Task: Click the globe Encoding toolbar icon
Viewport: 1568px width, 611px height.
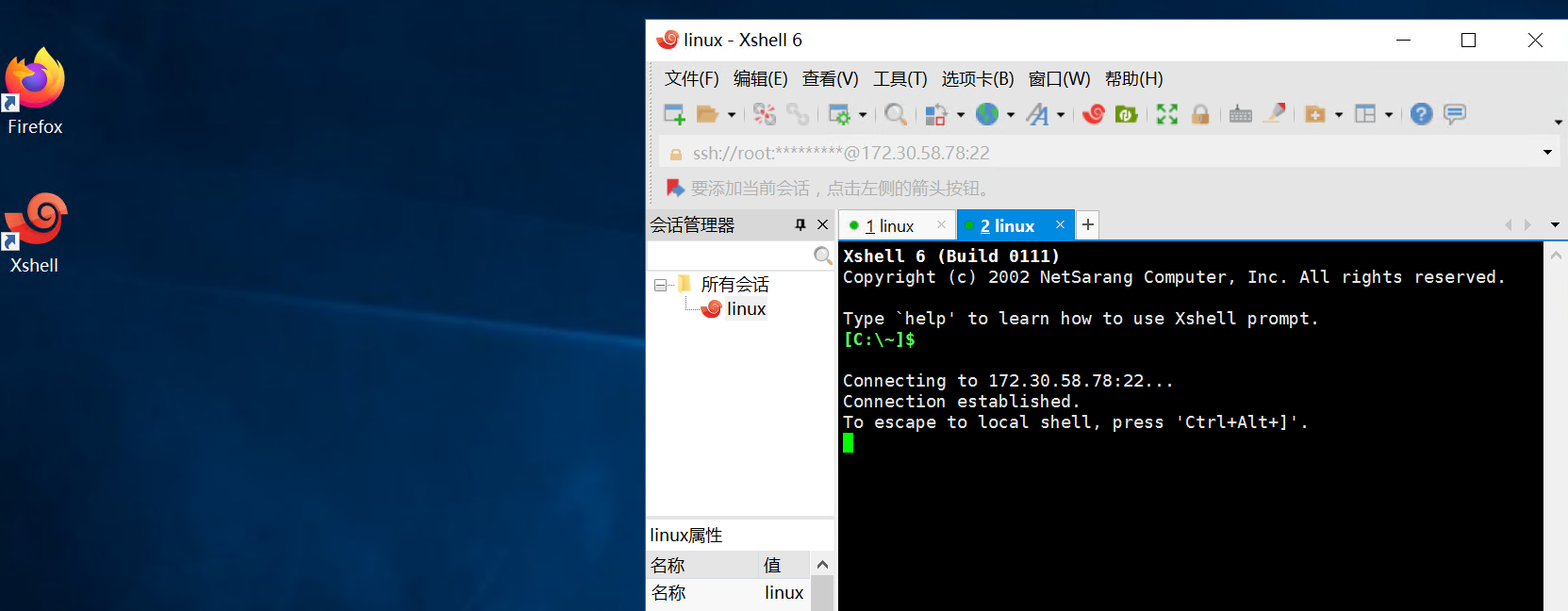Action: click(986, 114)
